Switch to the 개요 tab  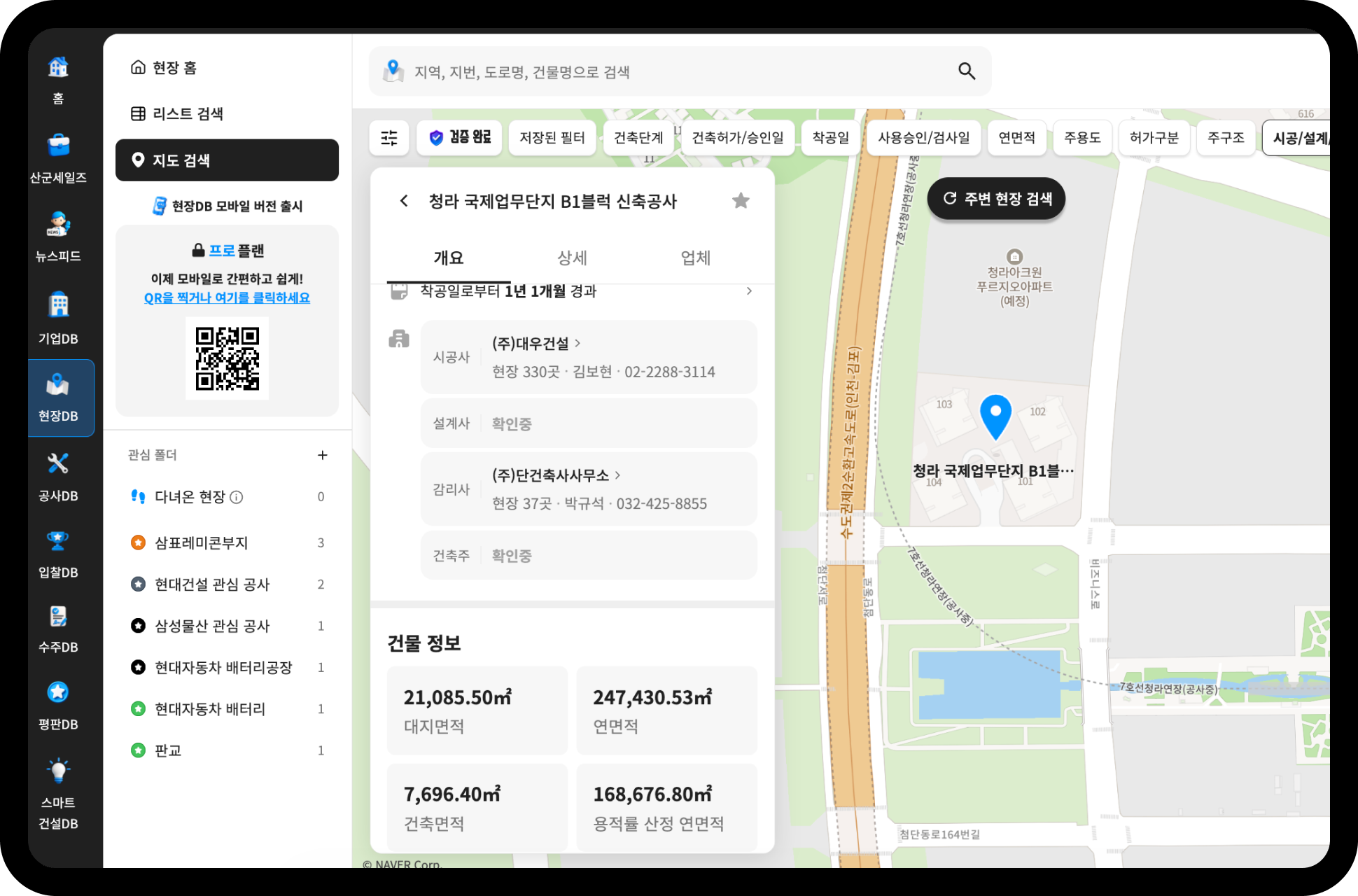pyautogui.click(x=449, y=258)
